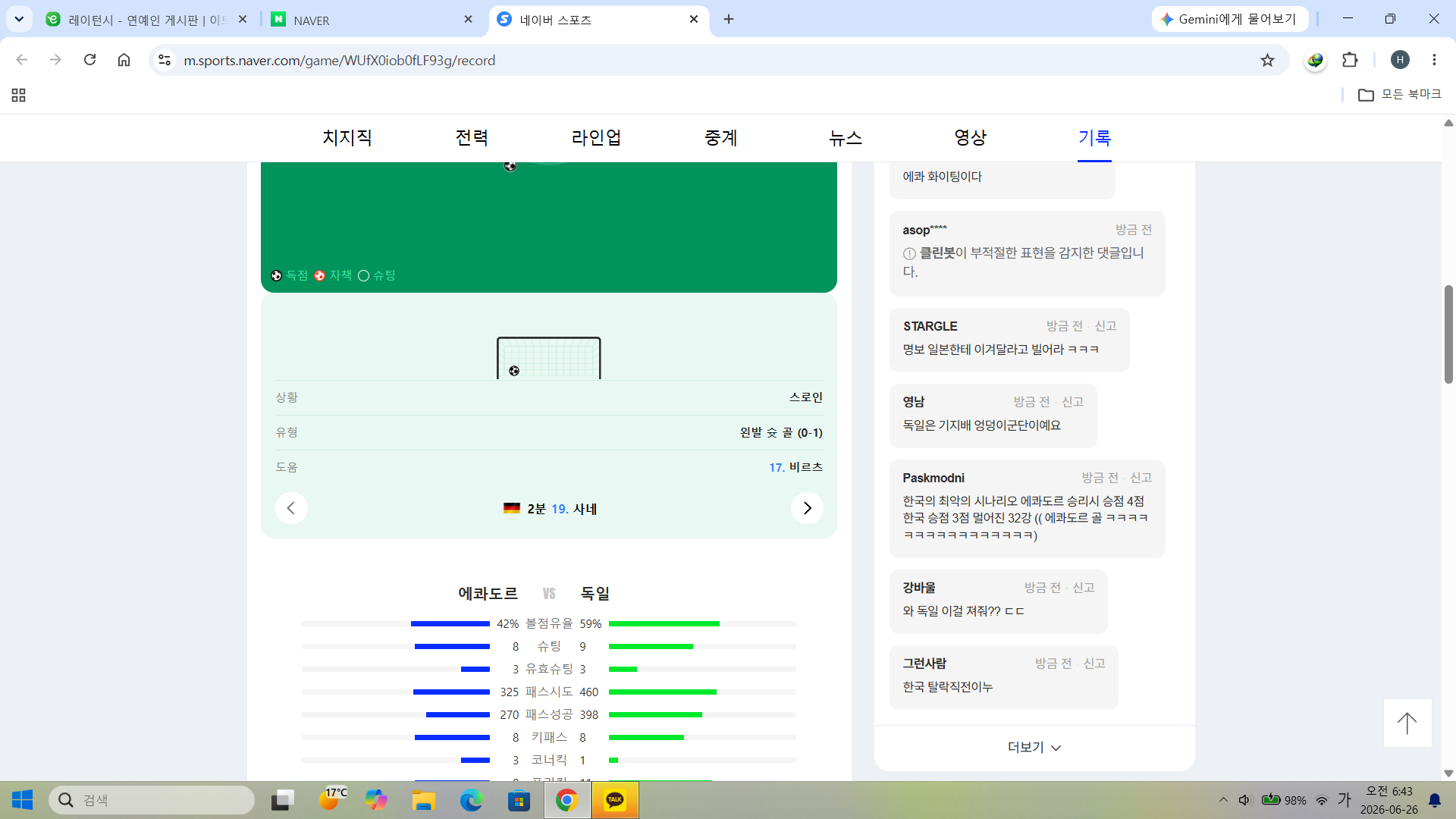The height and width of the screenshot is (819, 1456).
Task: Click the 슈팅 legend item
Action: pyautogui.click(x=377, y=275)
